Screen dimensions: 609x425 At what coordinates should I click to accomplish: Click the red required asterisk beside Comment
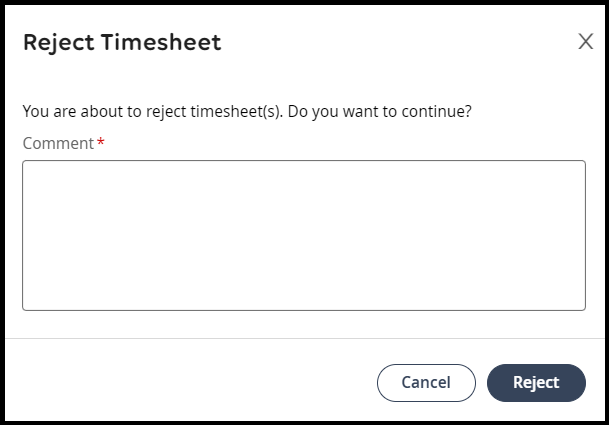pyautogui.click(x=101, y=141)
